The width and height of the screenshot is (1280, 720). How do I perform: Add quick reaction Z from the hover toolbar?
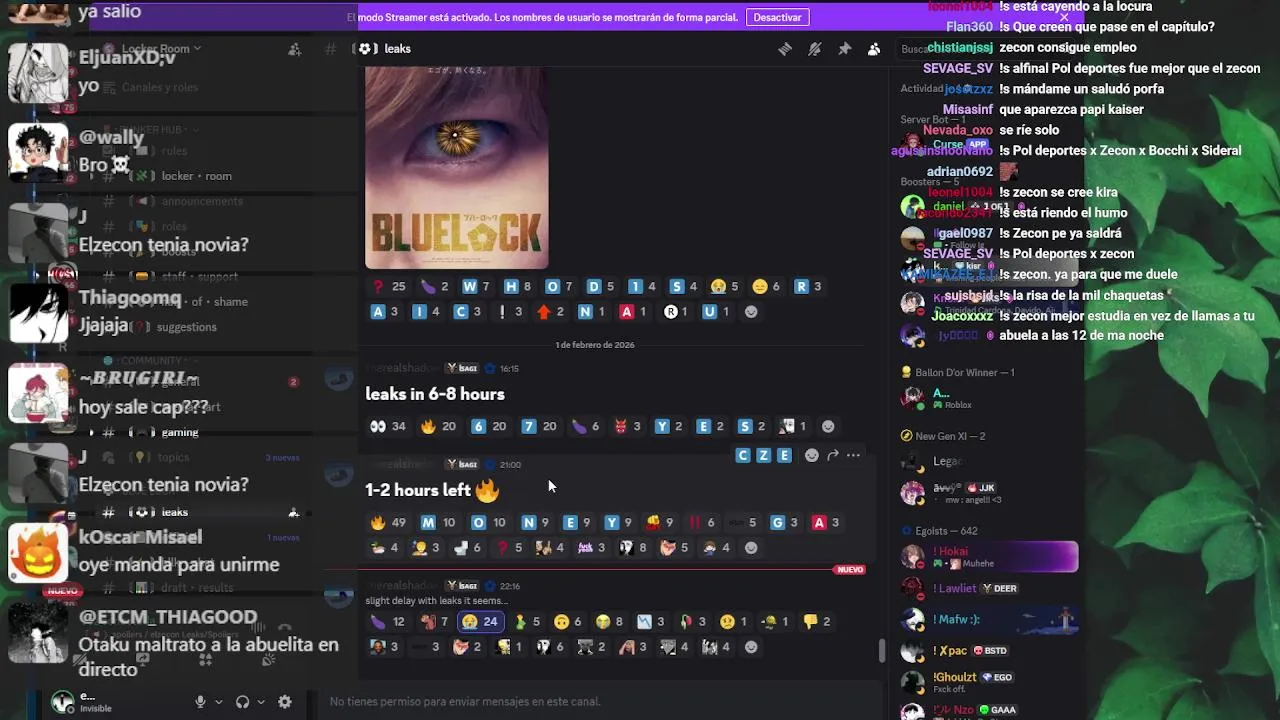pos(763,455)
